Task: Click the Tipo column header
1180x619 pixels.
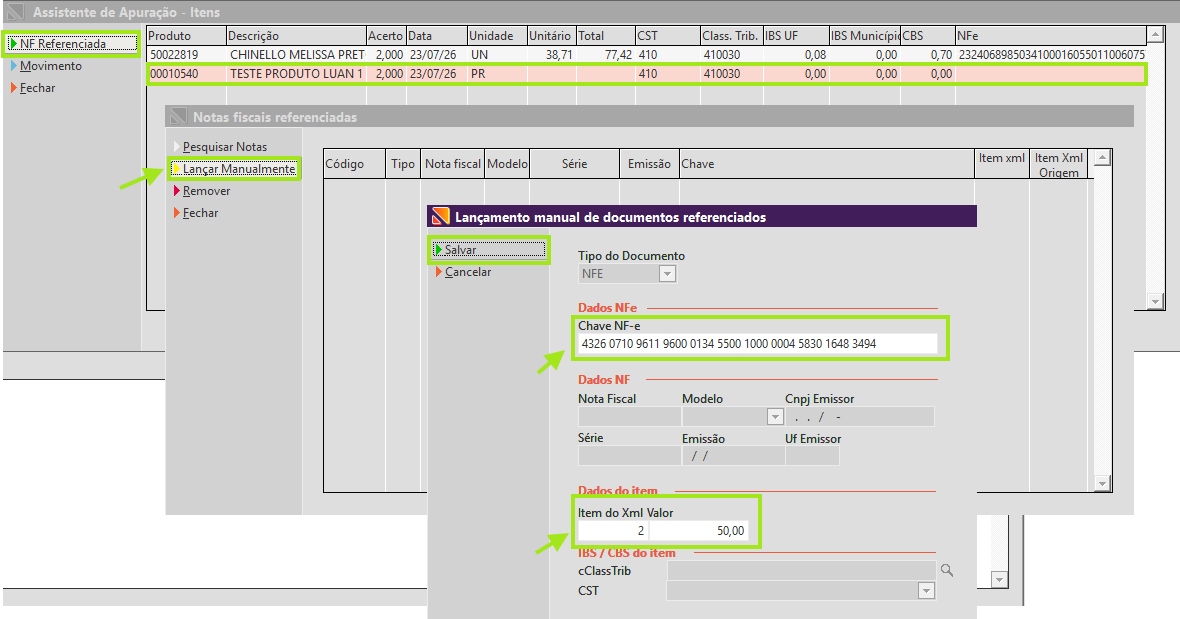Action: click(403, 164)
